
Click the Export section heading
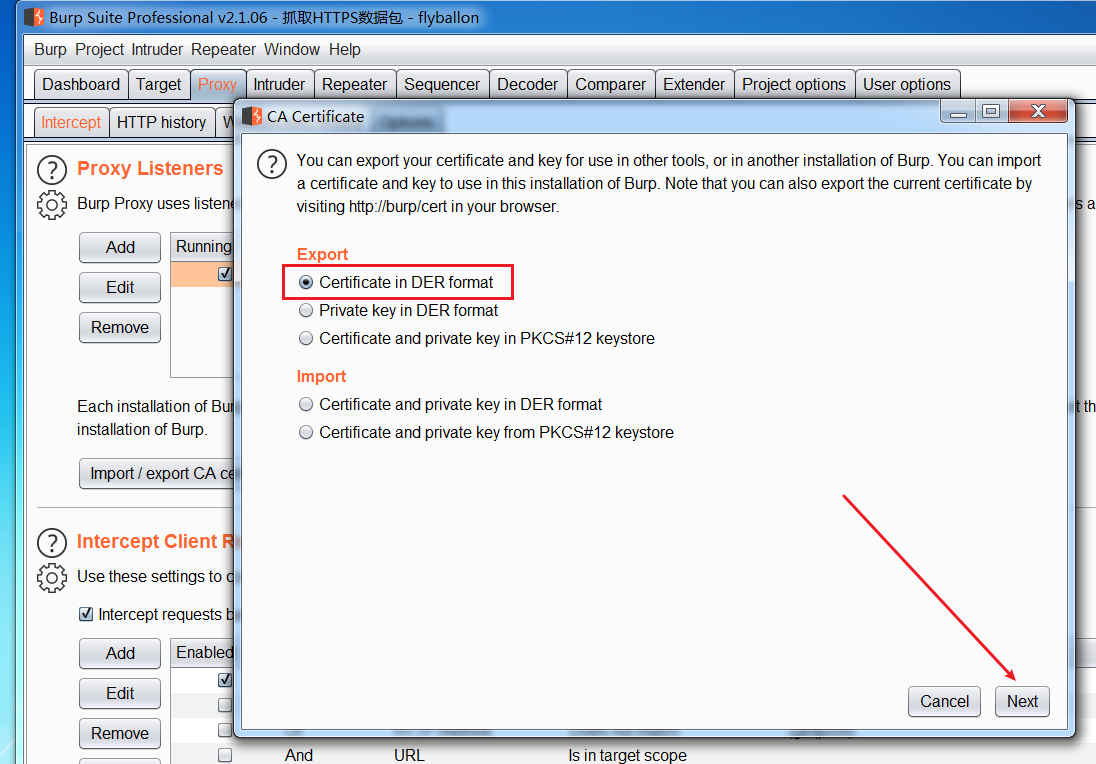tap(322, 254)
